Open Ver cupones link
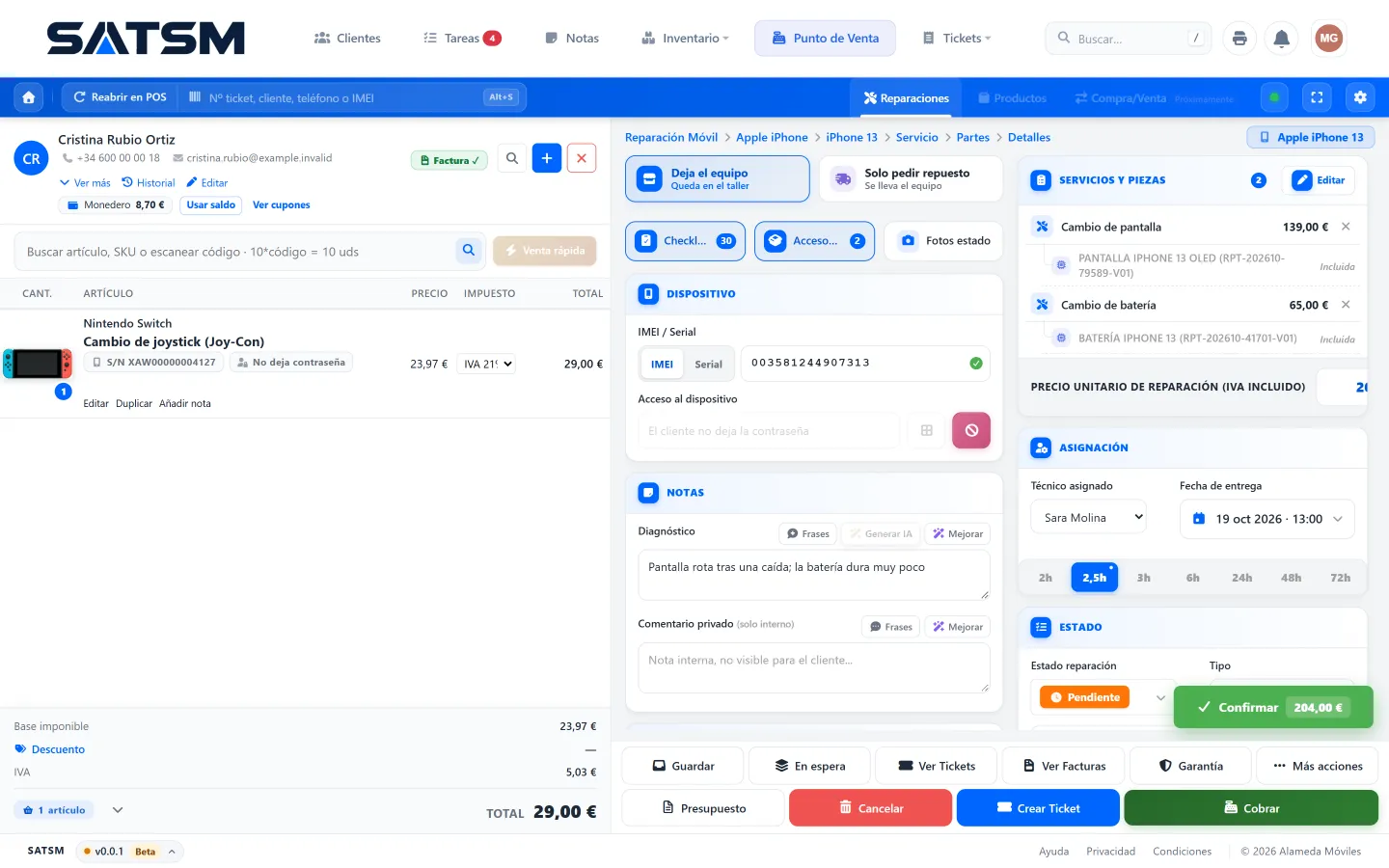The height and width of the screenshot is (868, 1389). [282, 205]
